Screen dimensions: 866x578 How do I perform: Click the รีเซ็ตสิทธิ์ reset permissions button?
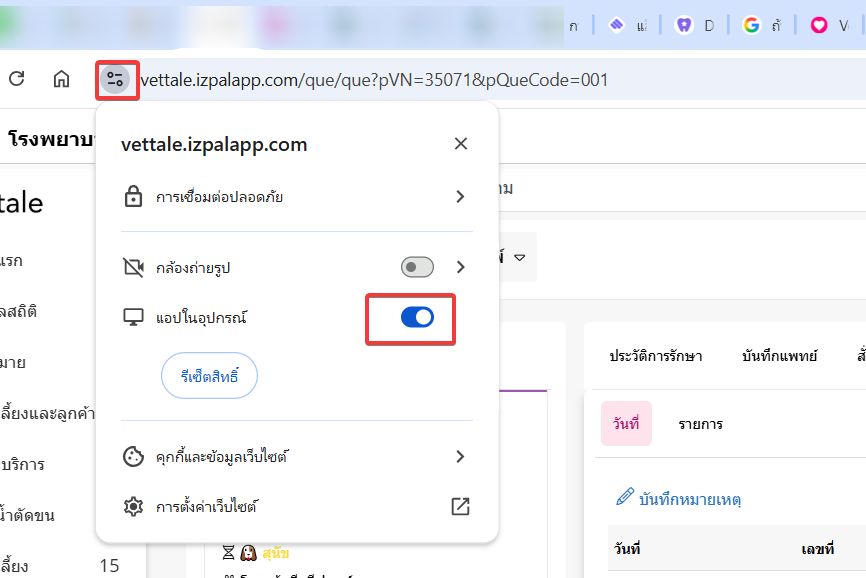point(209,376)
